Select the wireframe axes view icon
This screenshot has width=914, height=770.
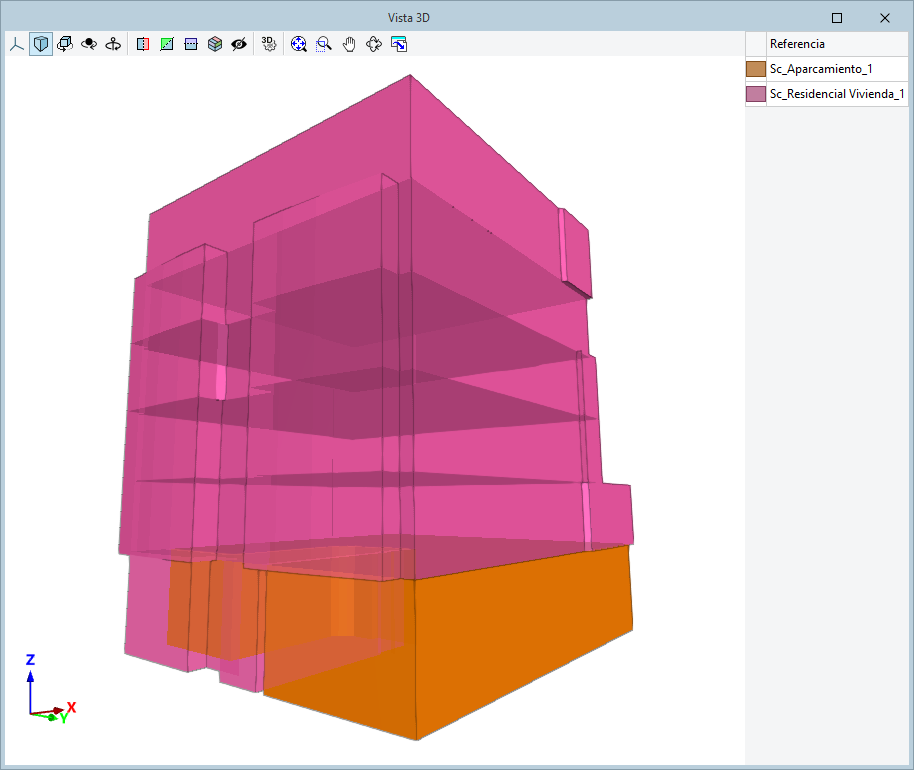(x=16, y=44)
